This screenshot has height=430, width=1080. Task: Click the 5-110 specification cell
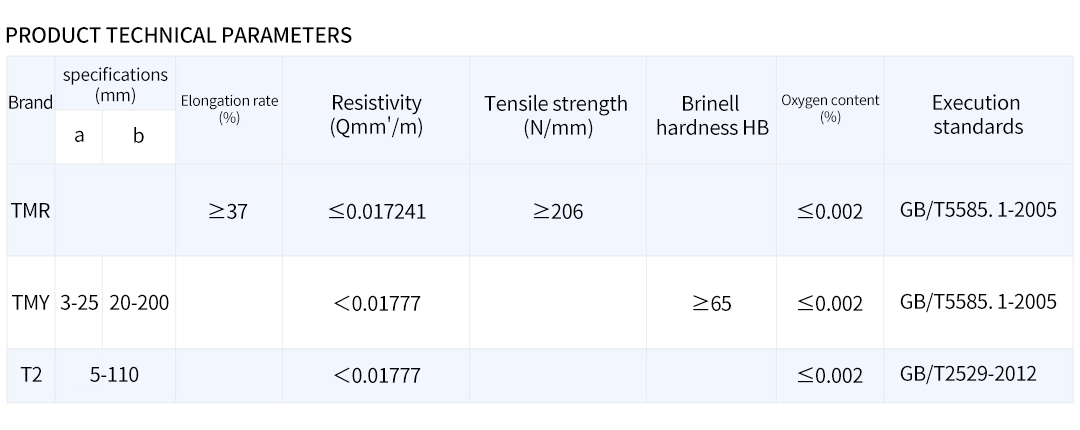pos(115,375)
